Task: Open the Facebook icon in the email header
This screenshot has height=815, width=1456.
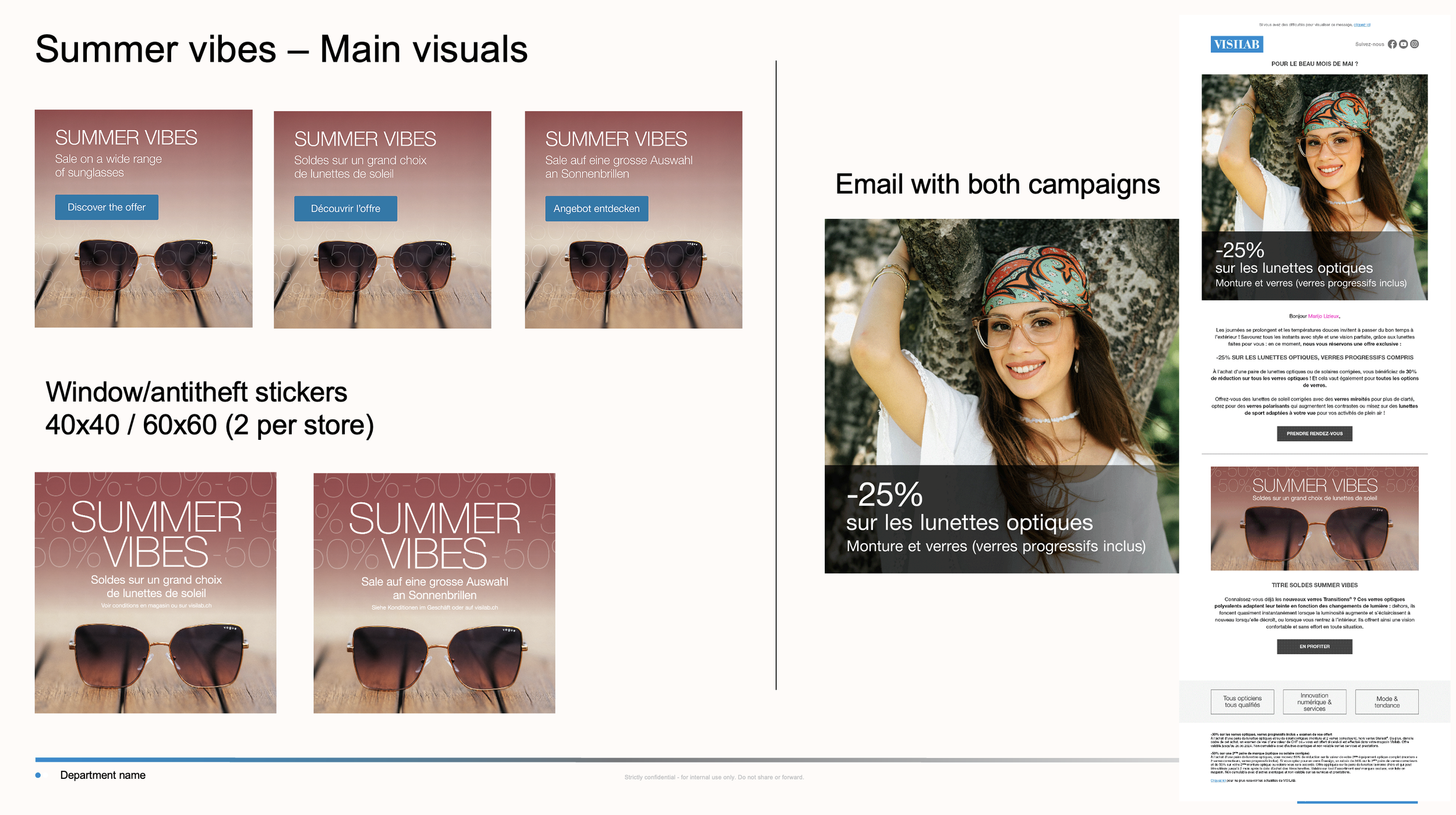Action: [1392, 44]
